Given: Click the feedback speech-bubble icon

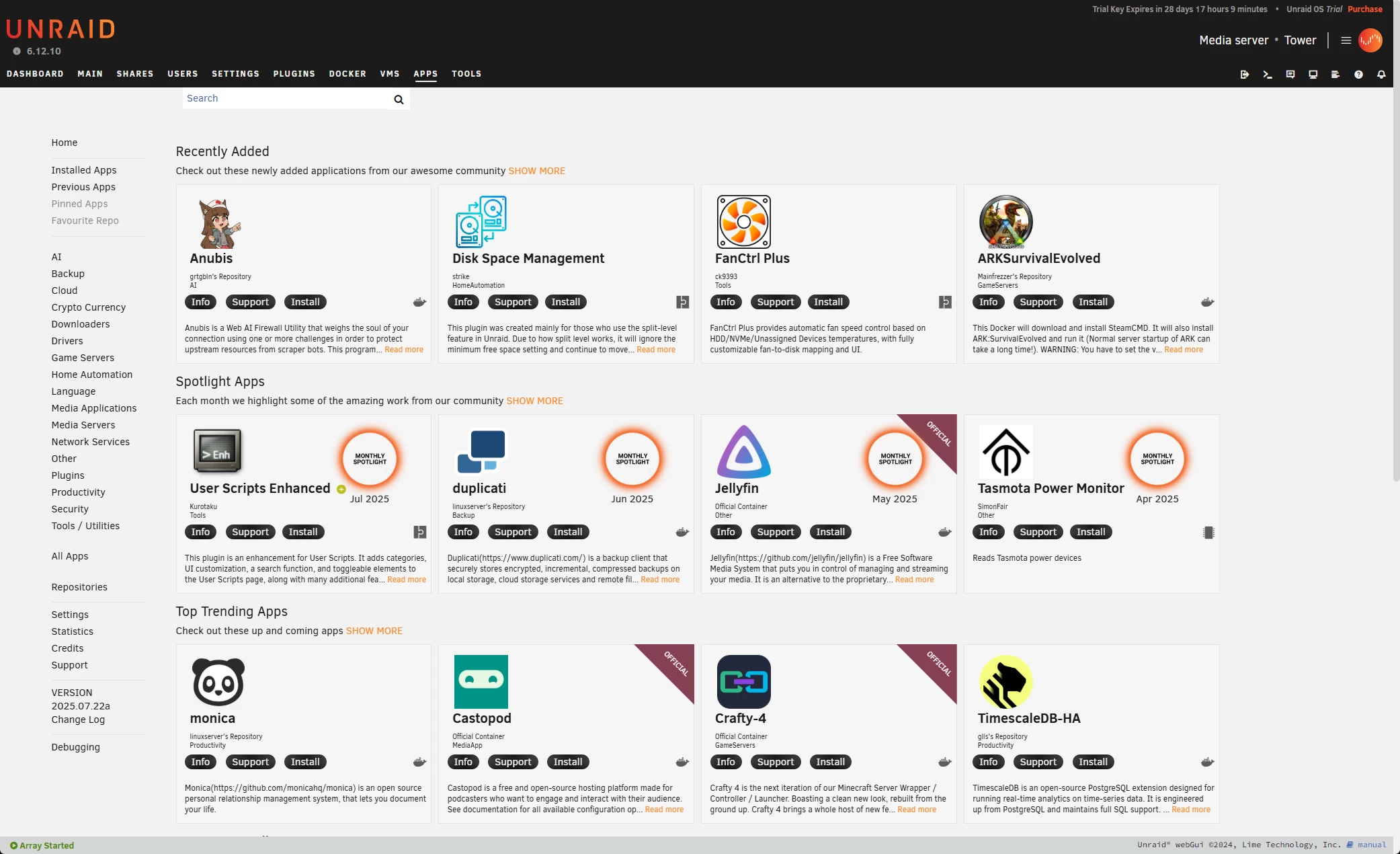Looking at the screenshot, I should tap(1290, 75).
